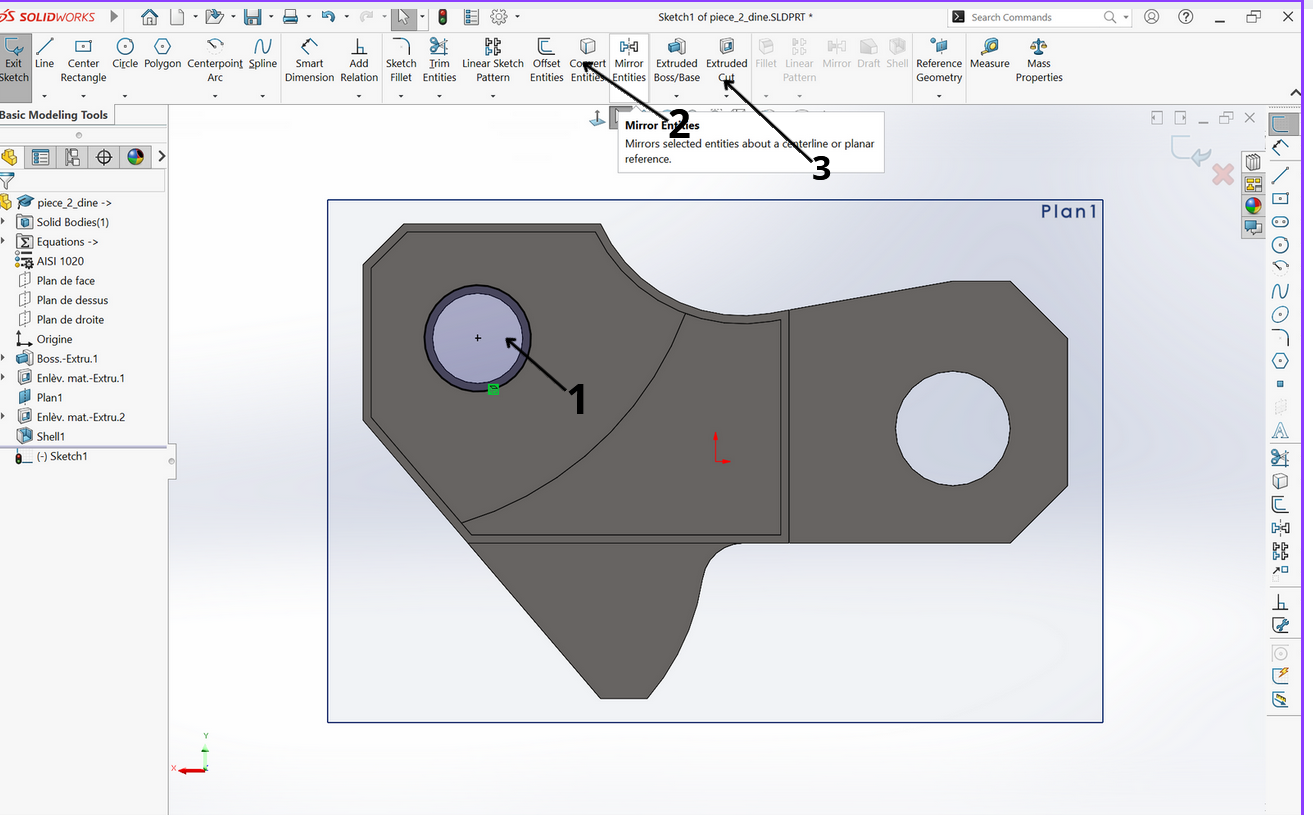Viewport: 1313px width, 815px height.
Task: Pick the Centerpoint Arc tool
Action: click(215, 60)
